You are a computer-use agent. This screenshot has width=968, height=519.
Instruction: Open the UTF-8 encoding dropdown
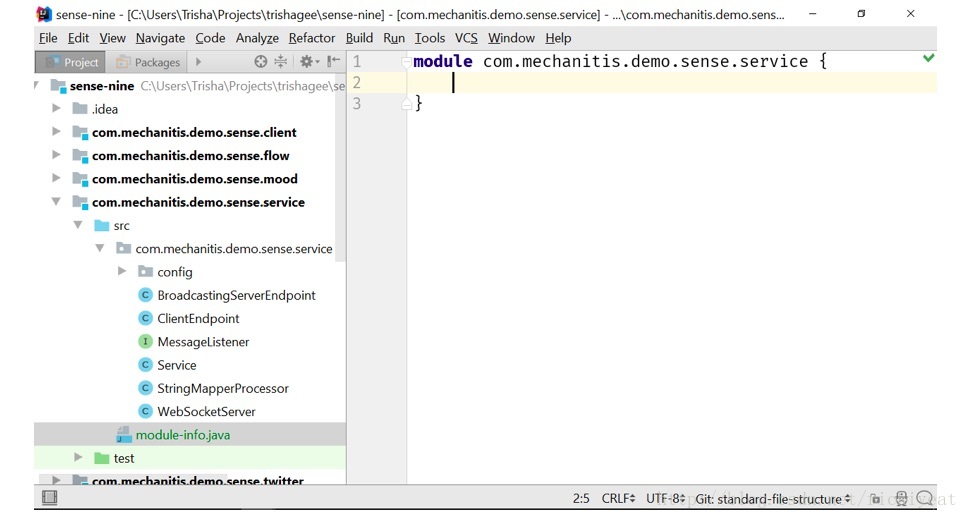(x=665, y=499)
